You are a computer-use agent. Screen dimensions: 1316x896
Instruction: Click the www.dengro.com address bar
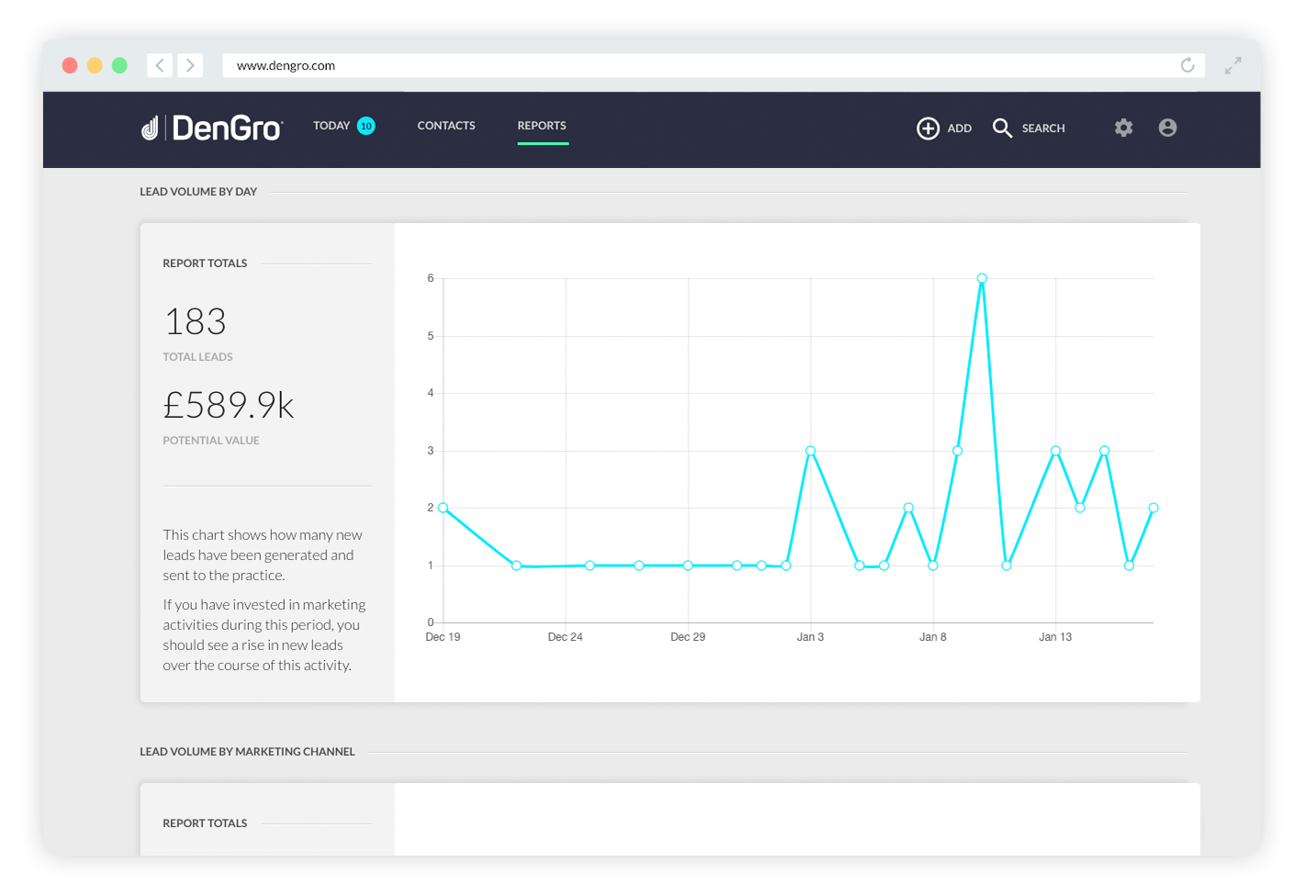[714, 65]
